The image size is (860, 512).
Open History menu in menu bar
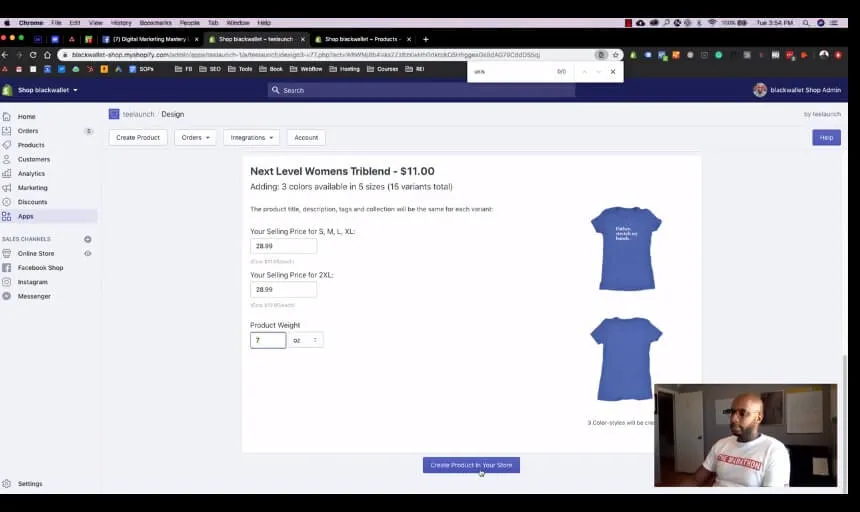pos(121,23)
